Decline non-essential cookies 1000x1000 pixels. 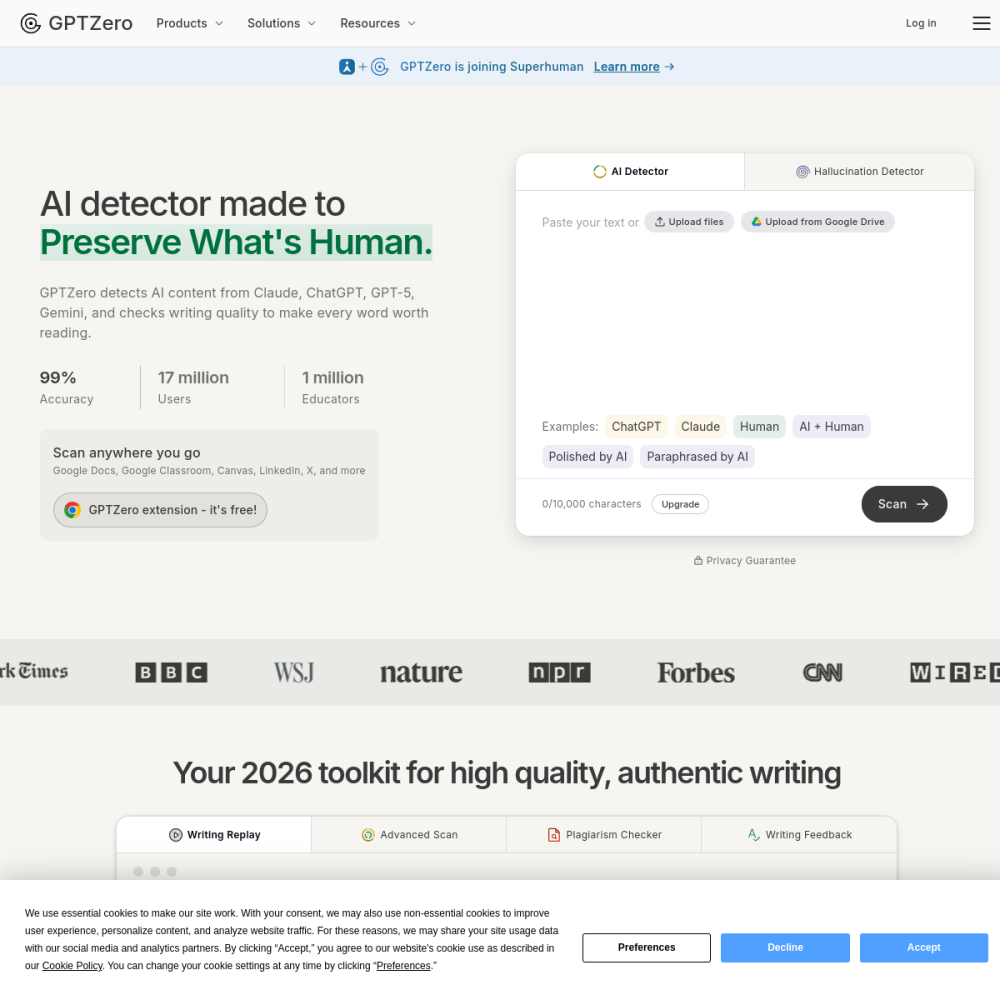tap(785, 947)
